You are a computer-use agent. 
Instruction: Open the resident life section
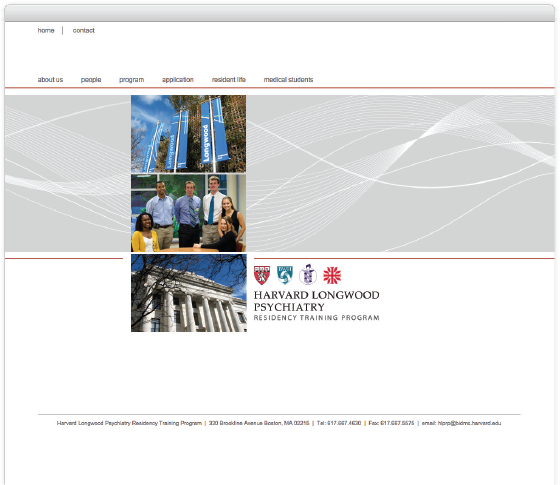[x=229, y=80]
